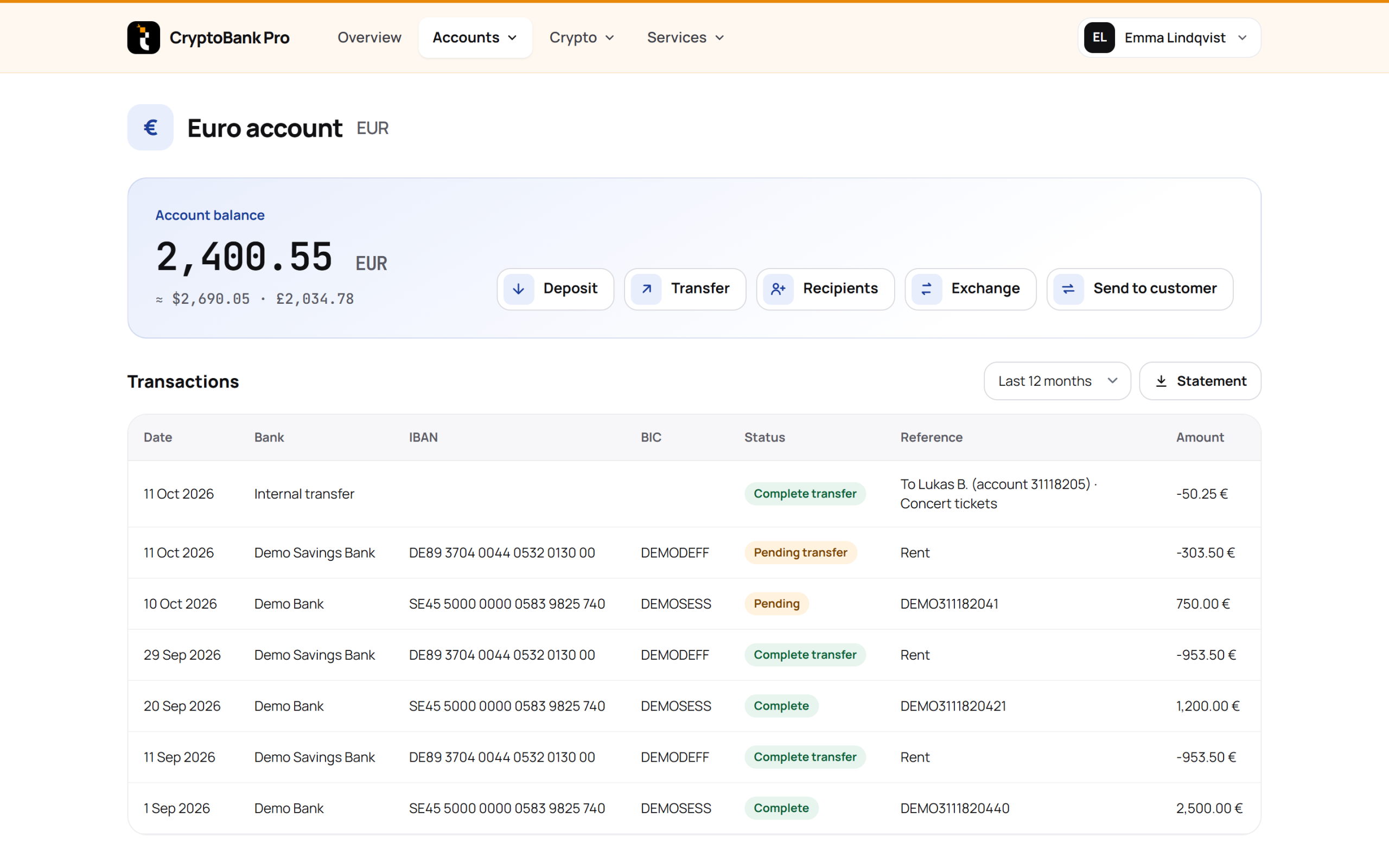
Task: Click the 1 Sep 2026 date cell
Action: [x=177, y=808]
